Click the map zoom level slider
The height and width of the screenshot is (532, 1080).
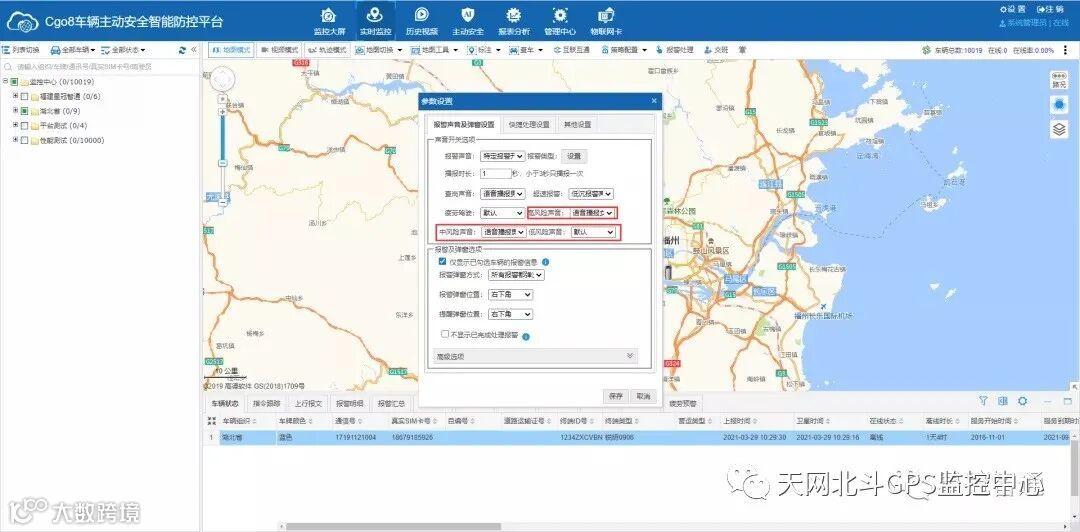click(222, 162)
